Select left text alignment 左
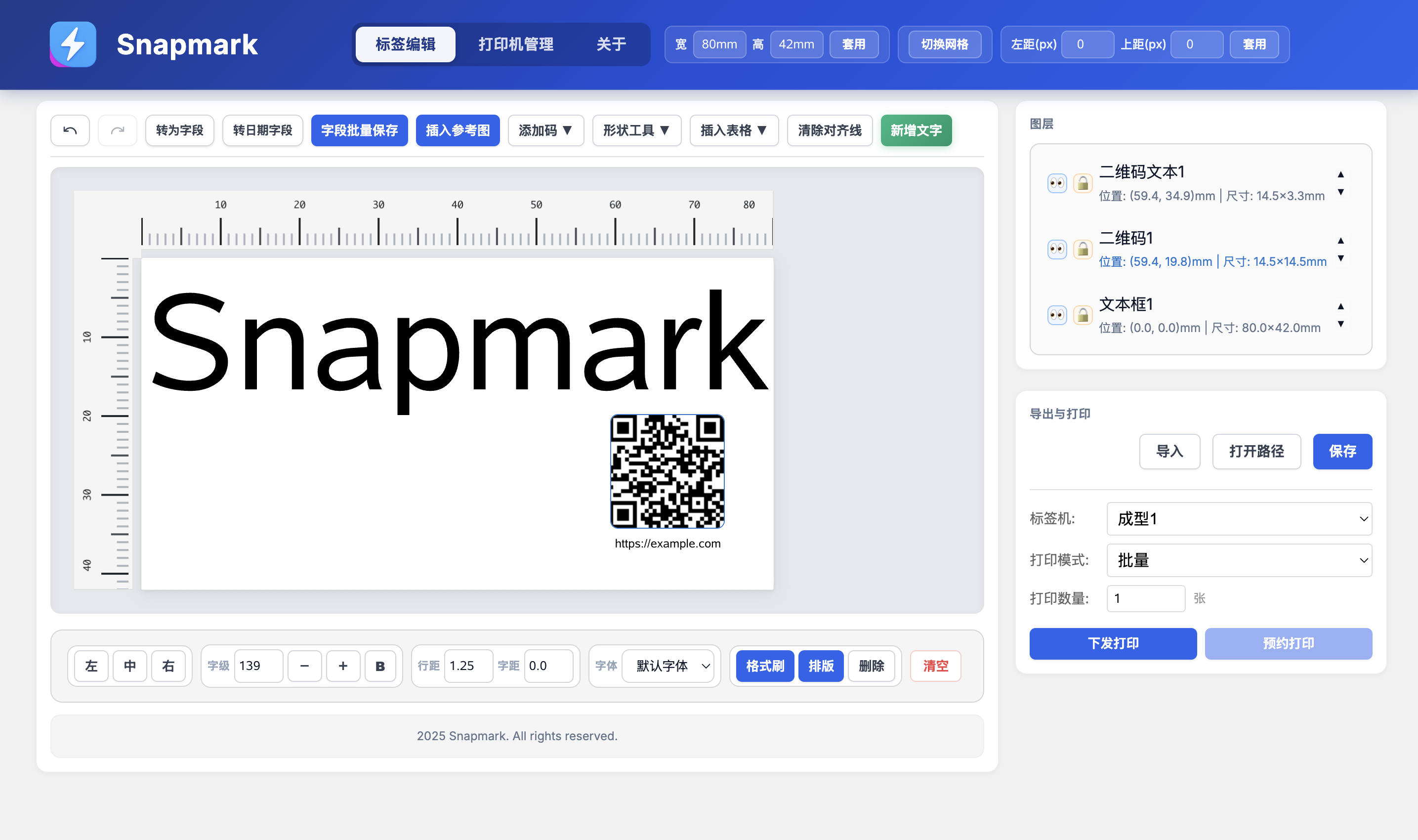Image resolution: width=1418 pixels, height=840 pixels. [x=90, y=666]
